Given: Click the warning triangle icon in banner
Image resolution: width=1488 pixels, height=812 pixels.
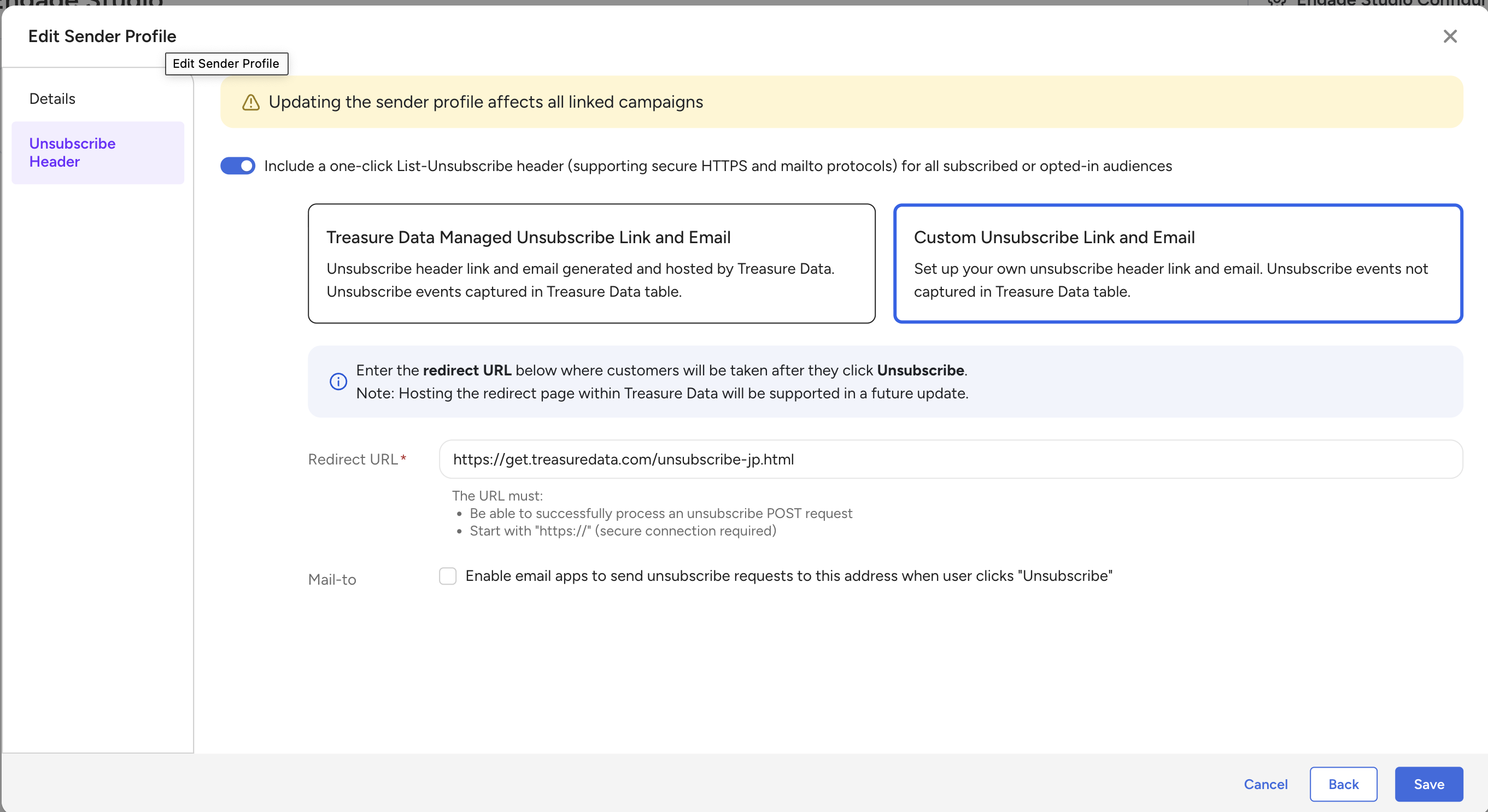Looking at the screenshot, I should click(250, 102).
